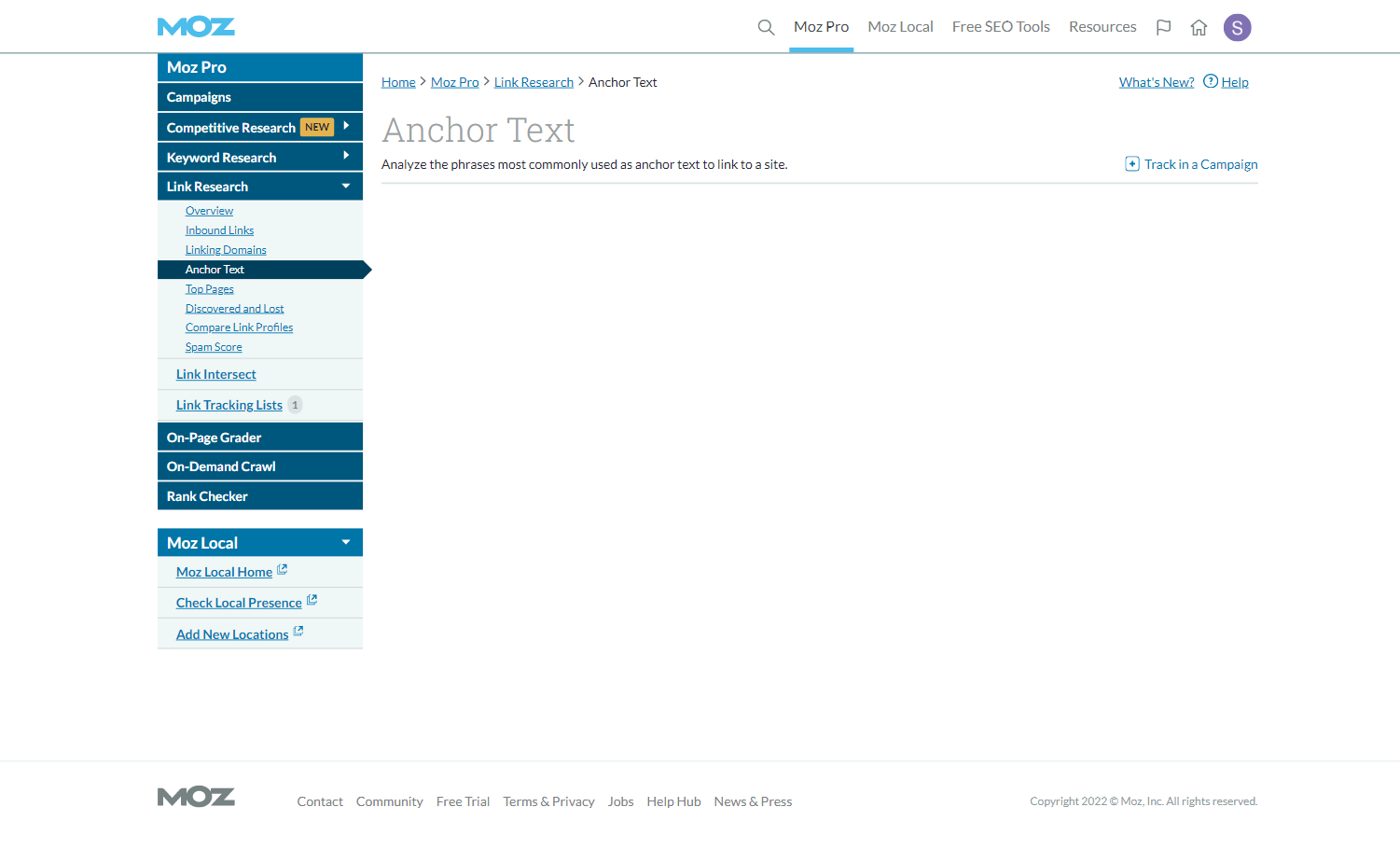Open Linking Domains page

click(x=226, y=250)
